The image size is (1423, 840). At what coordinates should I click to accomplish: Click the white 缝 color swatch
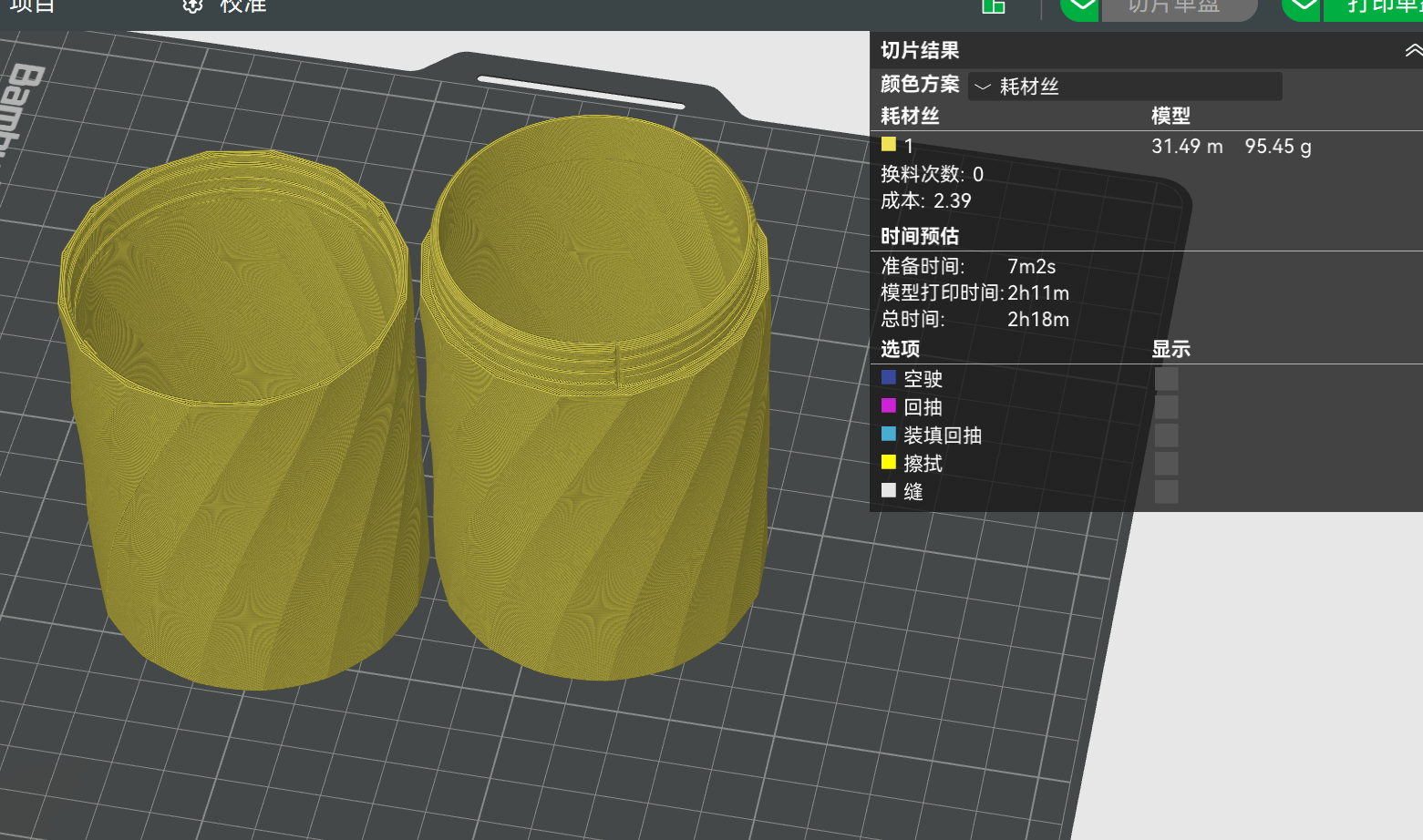pyautogui.click(x=889, y=489)
